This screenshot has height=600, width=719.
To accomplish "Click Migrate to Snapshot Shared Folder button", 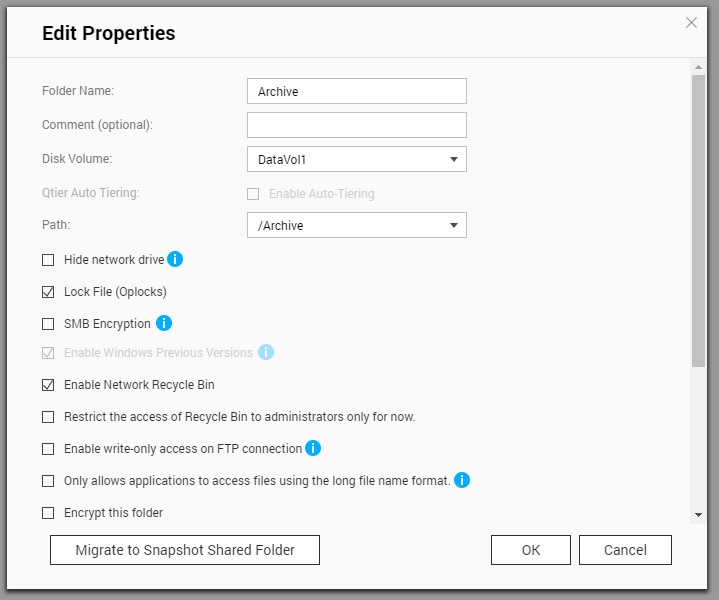I will pos(185,550).
